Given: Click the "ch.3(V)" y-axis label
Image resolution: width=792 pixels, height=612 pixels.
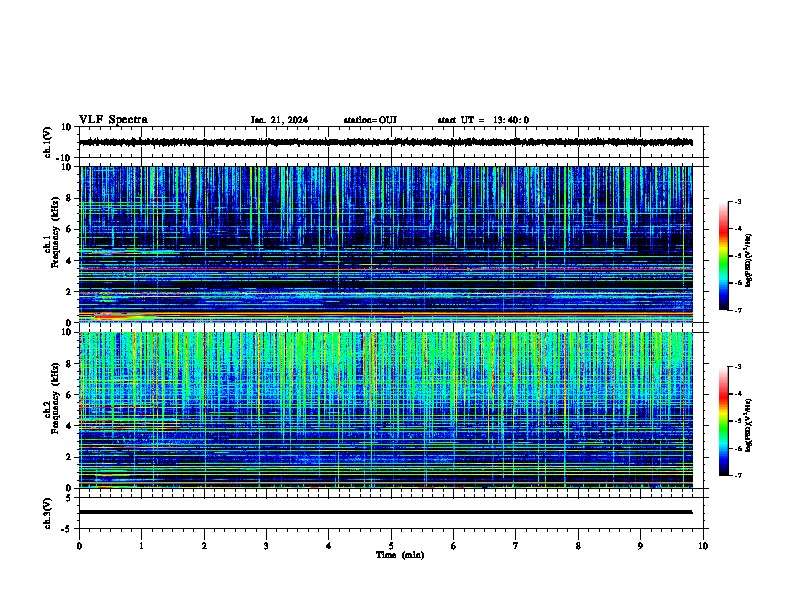Looking at the screenshot, I should coord(47,513).
